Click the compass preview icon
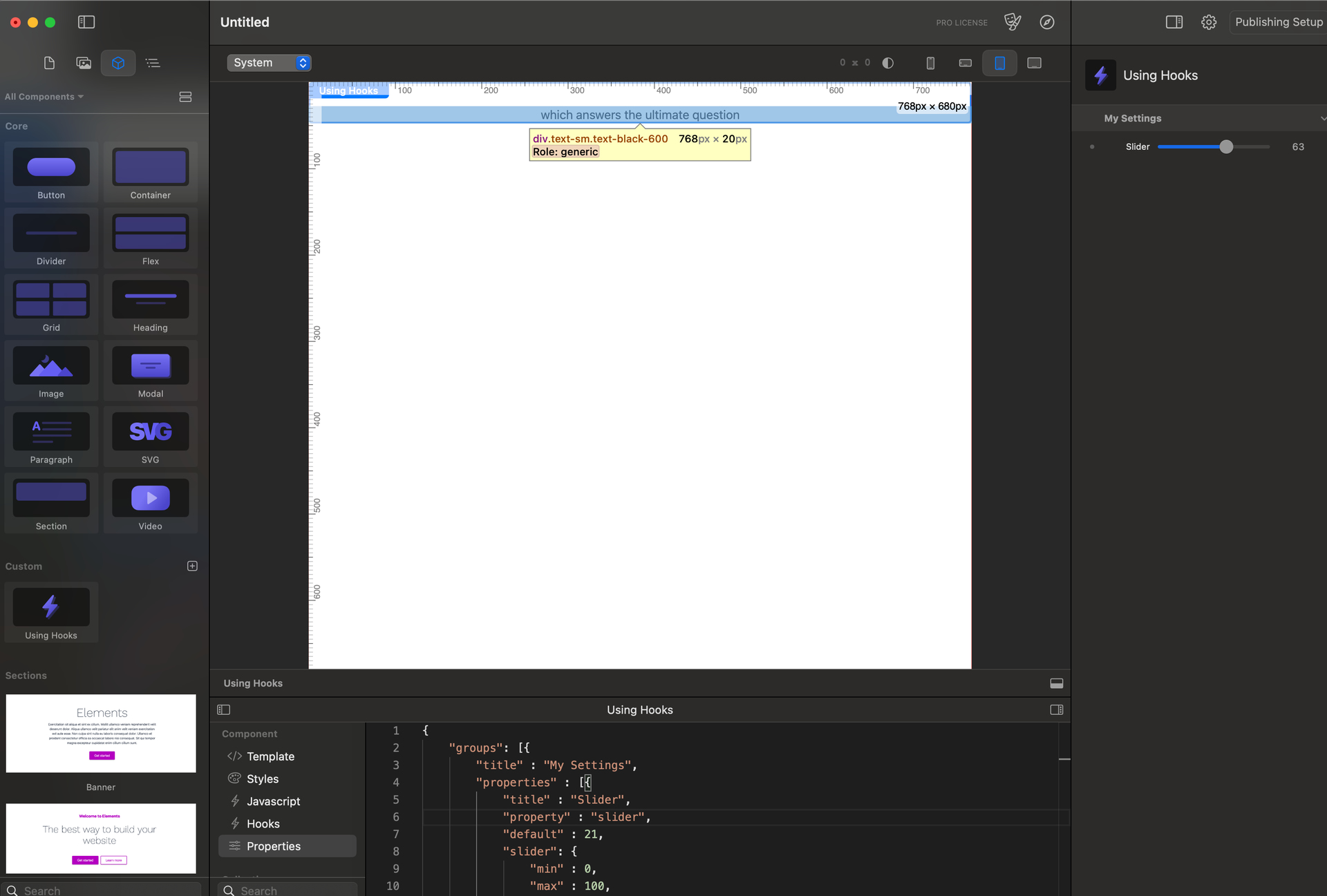Screen dimensions: 1327x896 click(x=1047, y=22)
